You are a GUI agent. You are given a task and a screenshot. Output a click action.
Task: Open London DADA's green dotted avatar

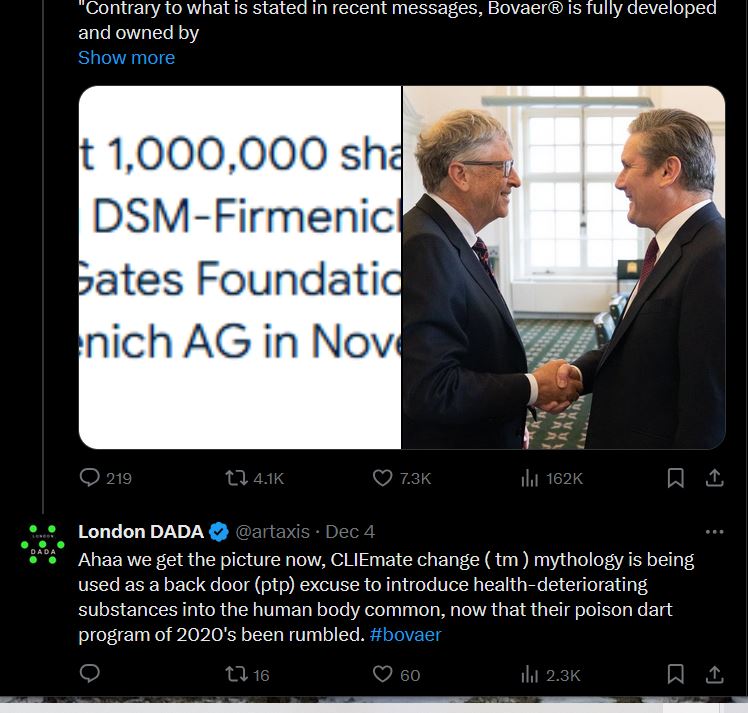[x=43, y=545]
